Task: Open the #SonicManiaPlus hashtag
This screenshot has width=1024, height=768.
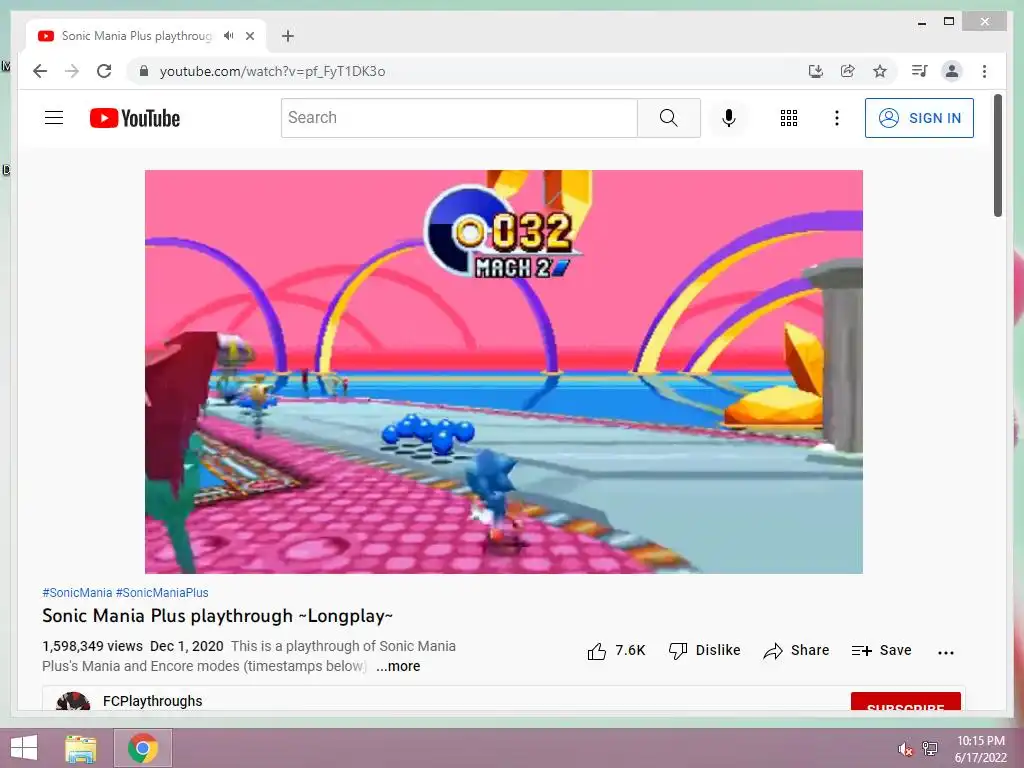Action: [x=162, y=592]
